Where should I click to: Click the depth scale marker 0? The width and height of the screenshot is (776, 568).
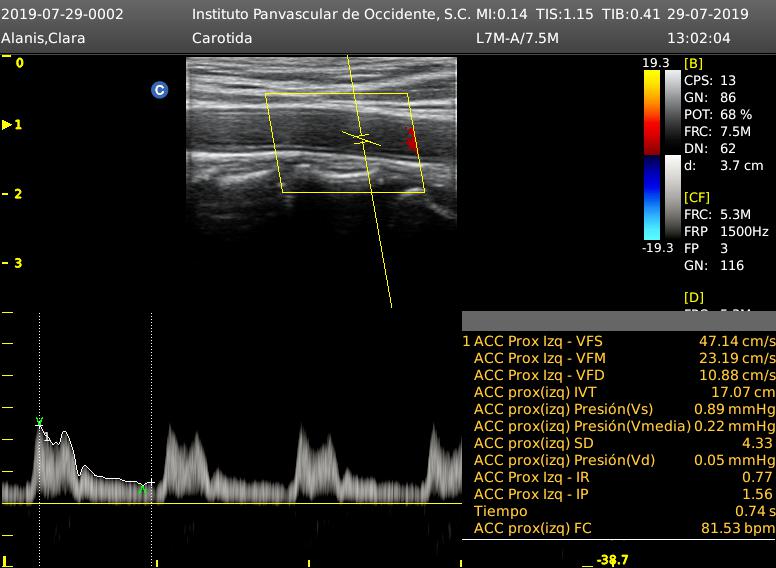click(19, 63)
